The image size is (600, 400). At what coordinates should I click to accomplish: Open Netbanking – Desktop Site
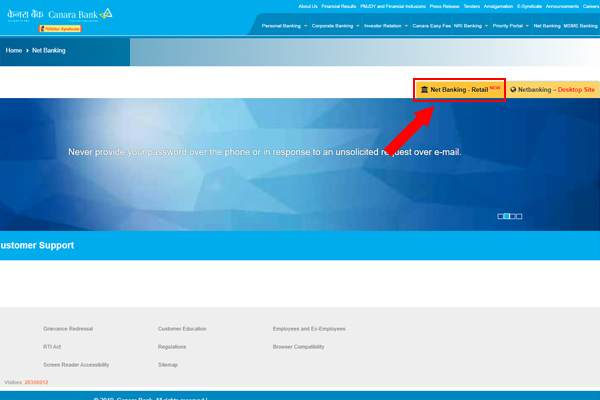pyautogui.click(x=553, y=90)
